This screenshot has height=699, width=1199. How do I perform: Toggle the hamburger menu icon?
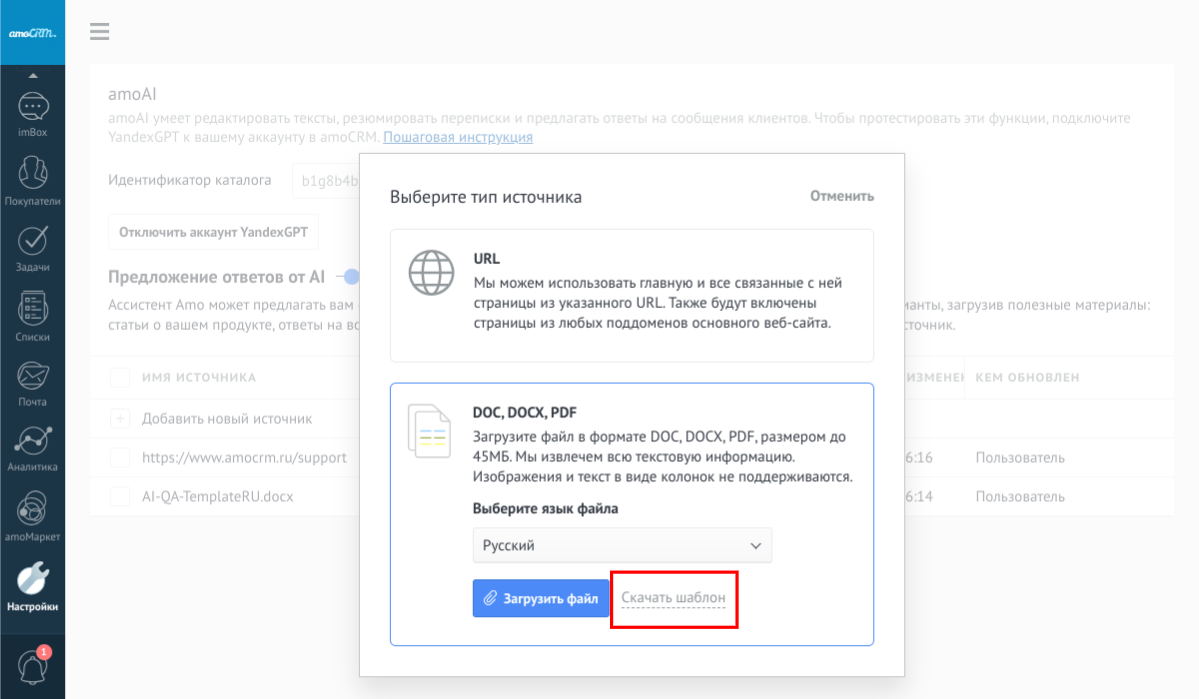point(99,32)
